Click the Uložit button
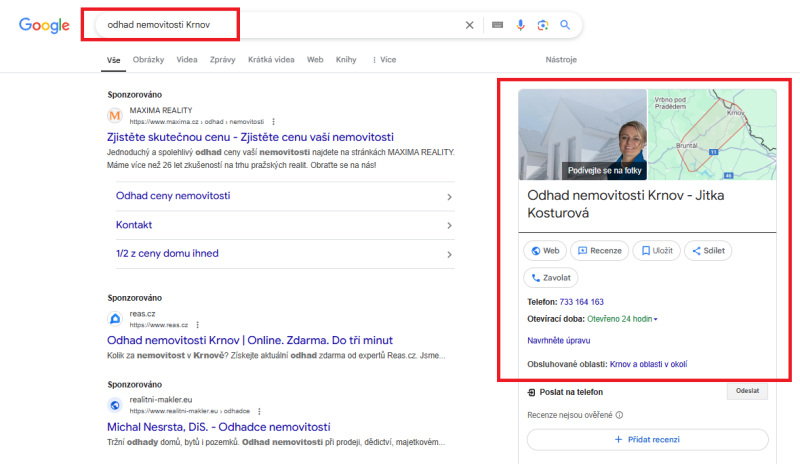This screenshot has height=464, width=800. [x=657, y=251]
